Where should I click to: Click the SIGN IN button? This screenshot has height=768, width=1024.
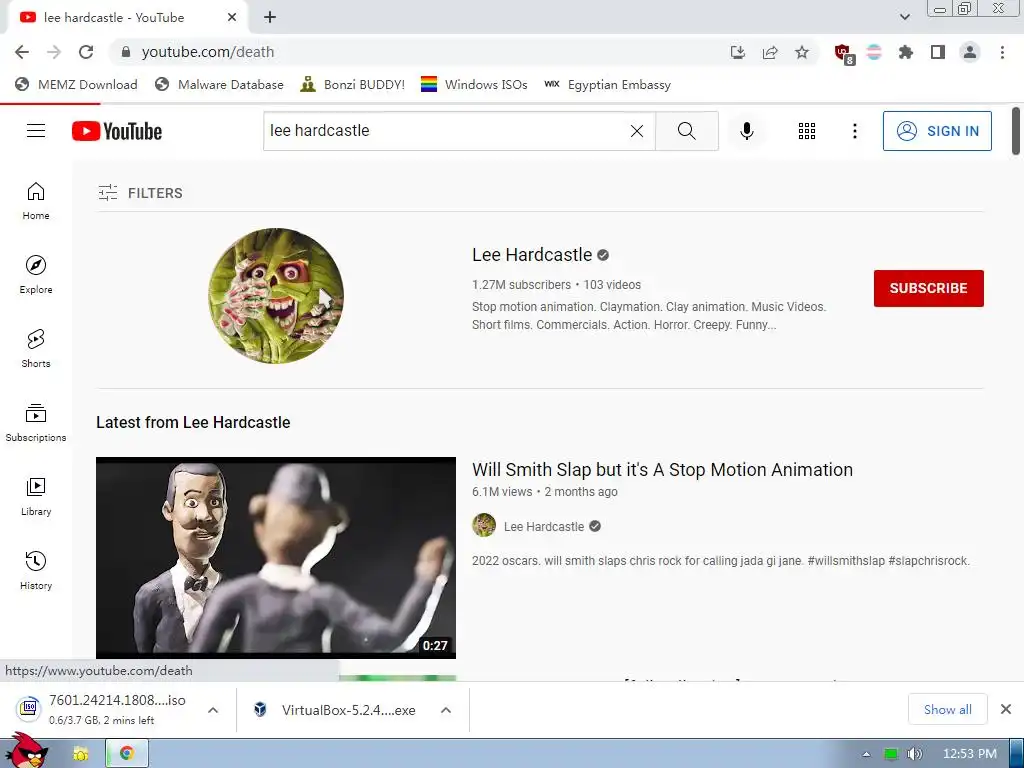[937, 131]
